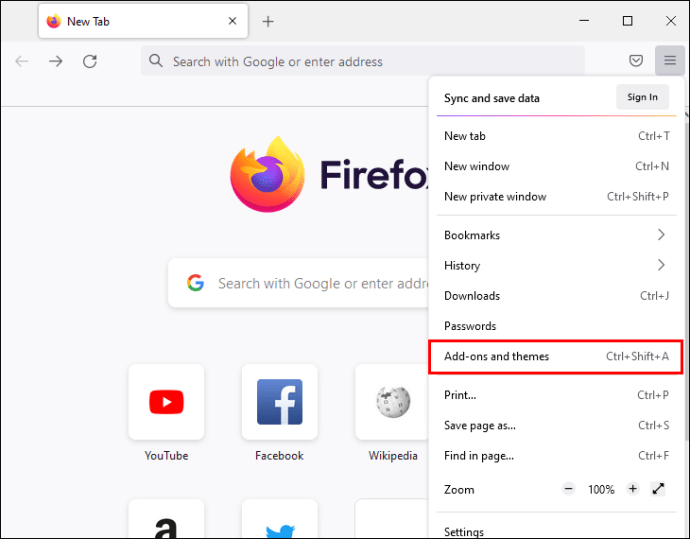Open the Amazon shortcut tile
This screenshot has width=690, height=539.
click(166, 519)
